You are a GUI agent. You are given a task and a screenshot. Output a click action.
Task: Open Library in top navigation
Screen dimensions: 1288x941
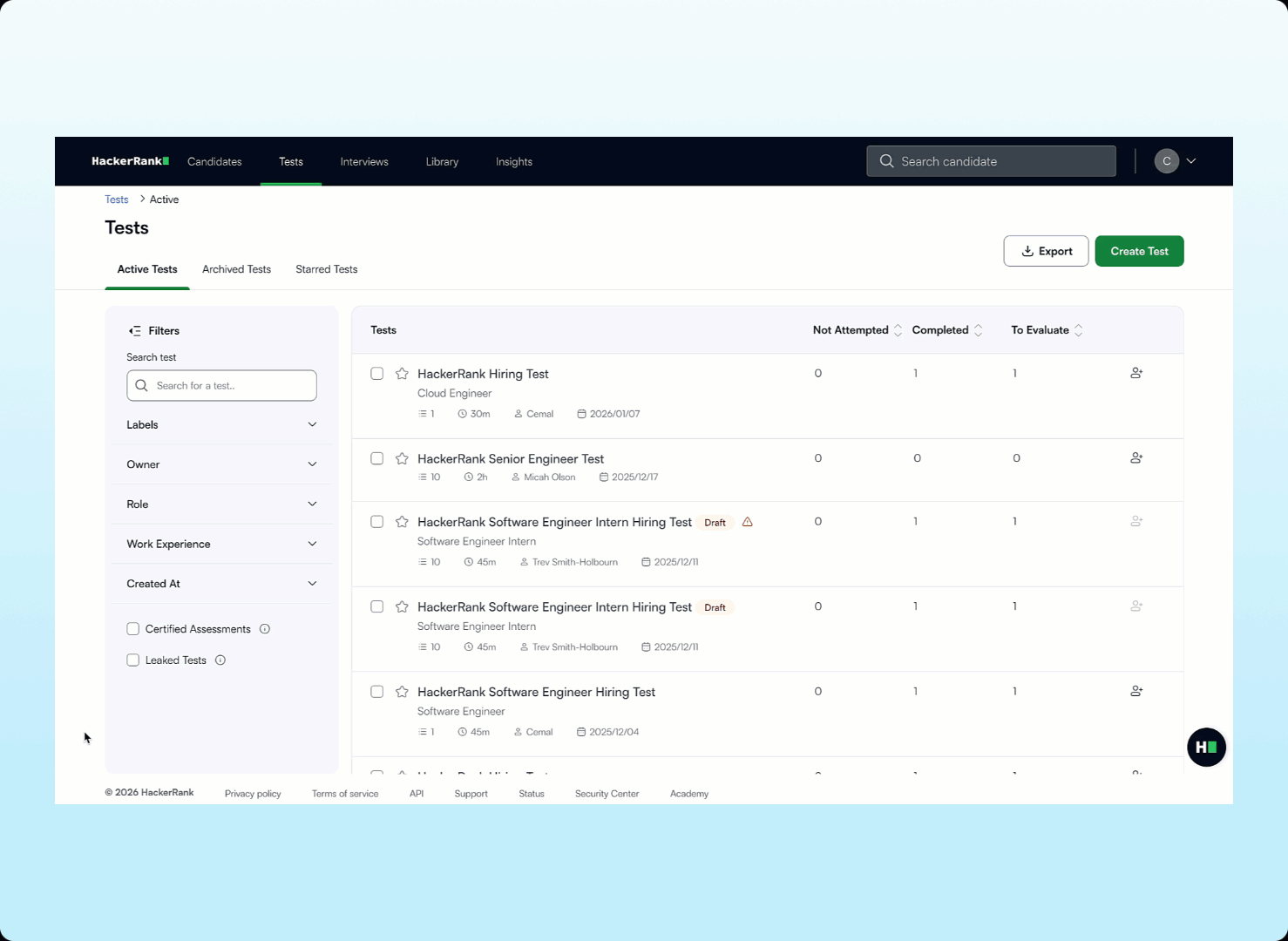(x=442, y=162)
